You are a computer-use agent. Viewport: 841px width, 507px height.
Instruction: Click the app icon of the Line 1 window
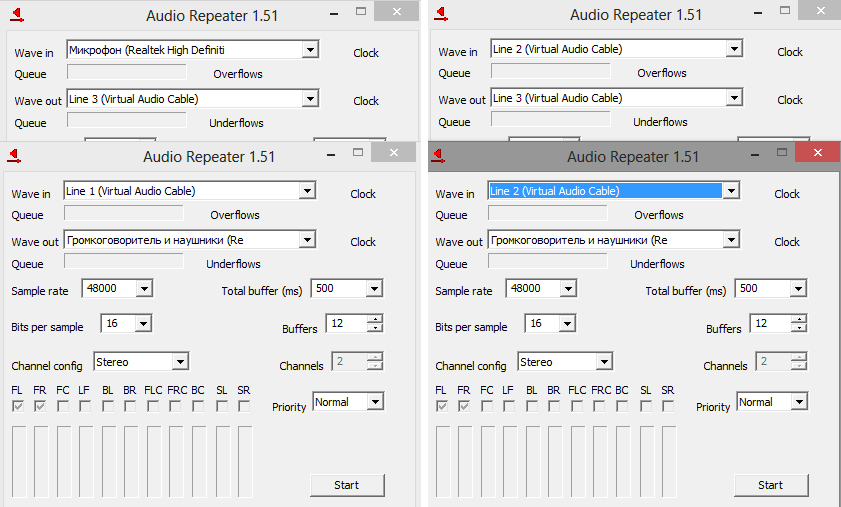14,156
